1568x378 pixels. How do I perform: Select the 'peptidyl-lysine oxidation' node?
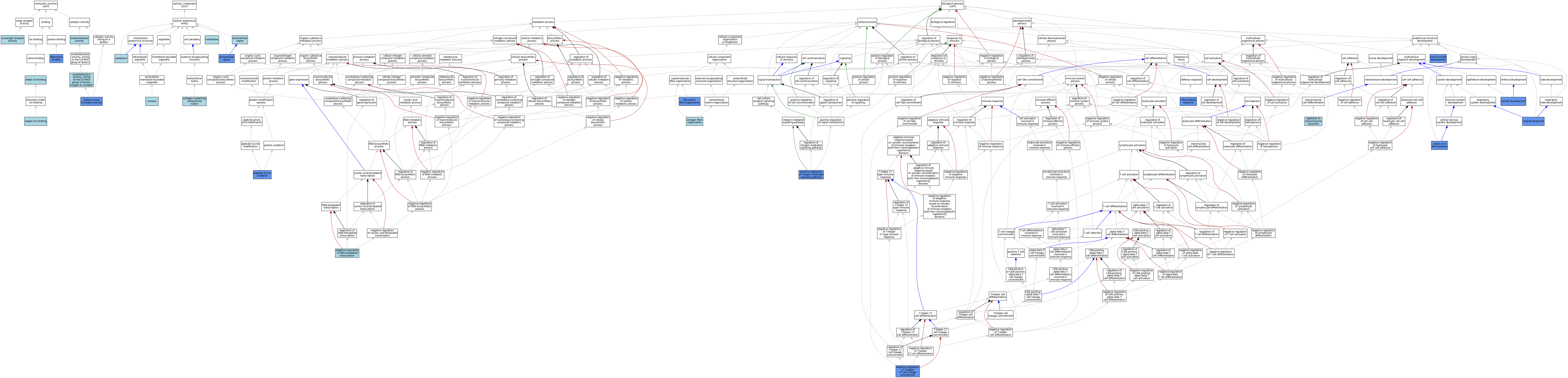[x=262, y=175]
